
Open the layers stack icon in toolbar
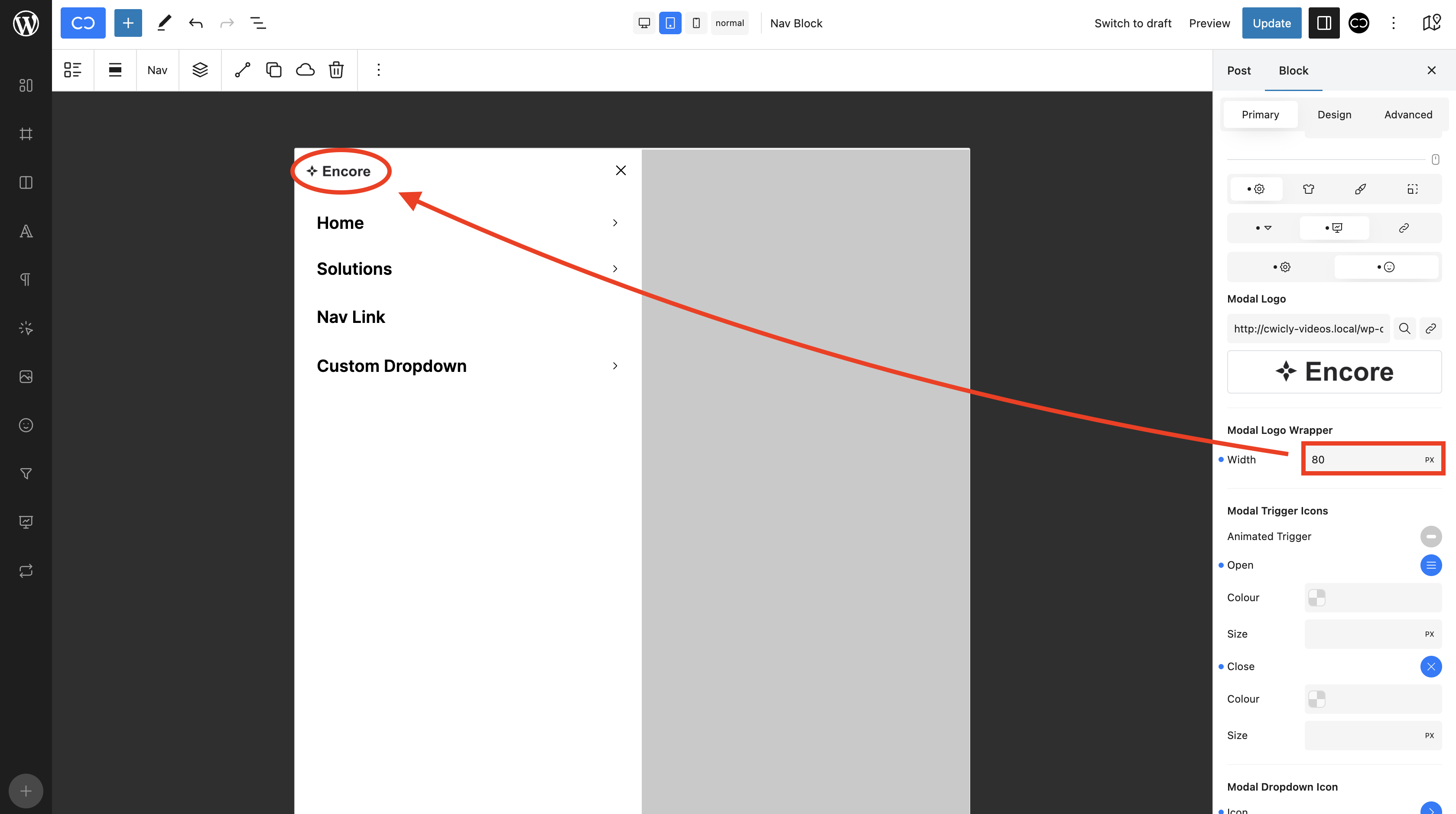pyautogui.click(x=200, y=70)
